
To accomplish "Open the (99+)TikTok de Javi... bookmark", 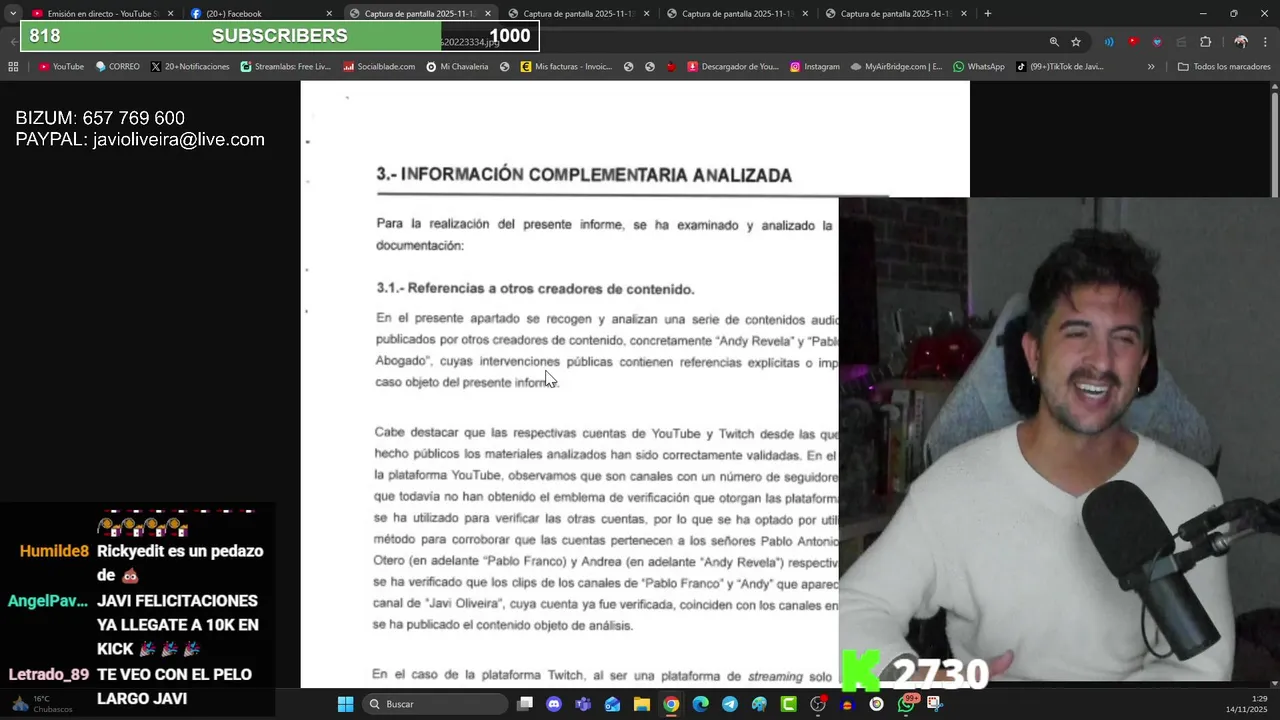I will coord(1060,67).
